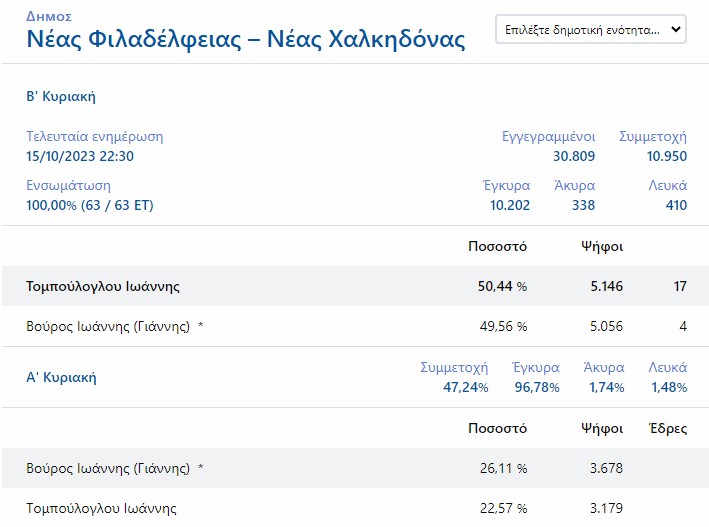This screenshot has width=709, height=527.
Task: Click the Εγγεγραμμένοι label
Action: point(549,136)
